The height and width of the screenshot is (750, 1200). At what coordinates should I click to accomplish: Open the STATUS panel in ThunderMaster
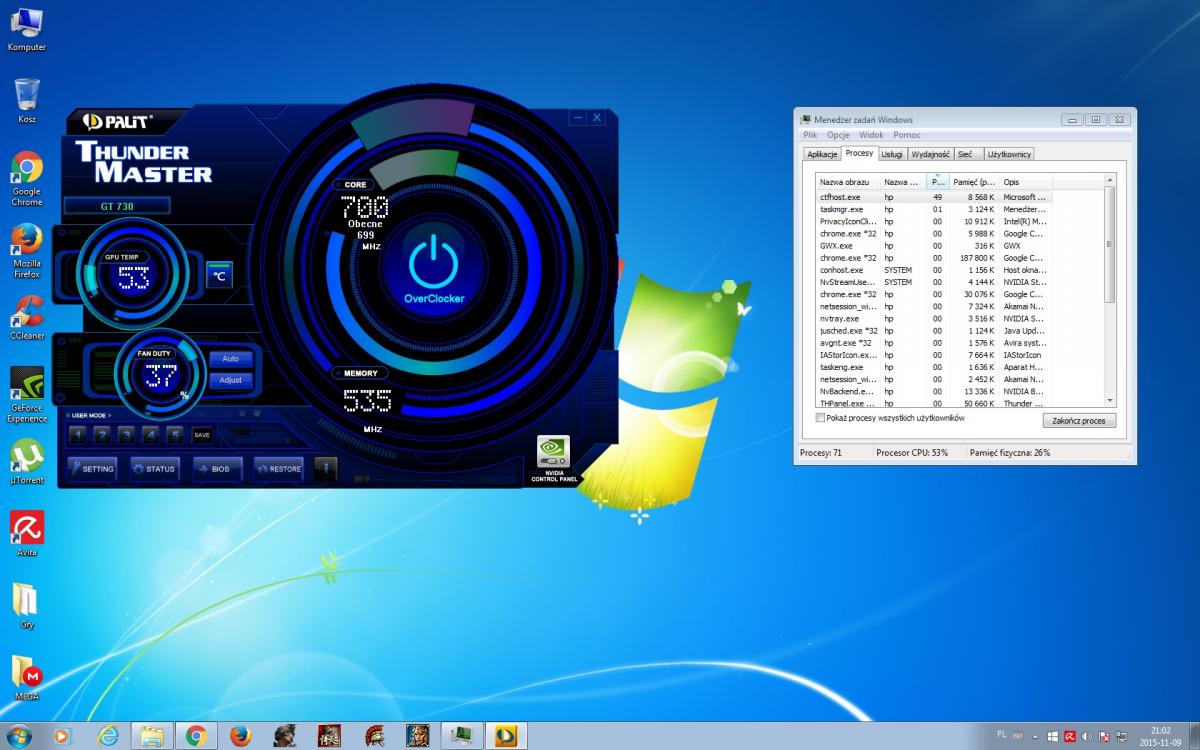click(154, 468)
